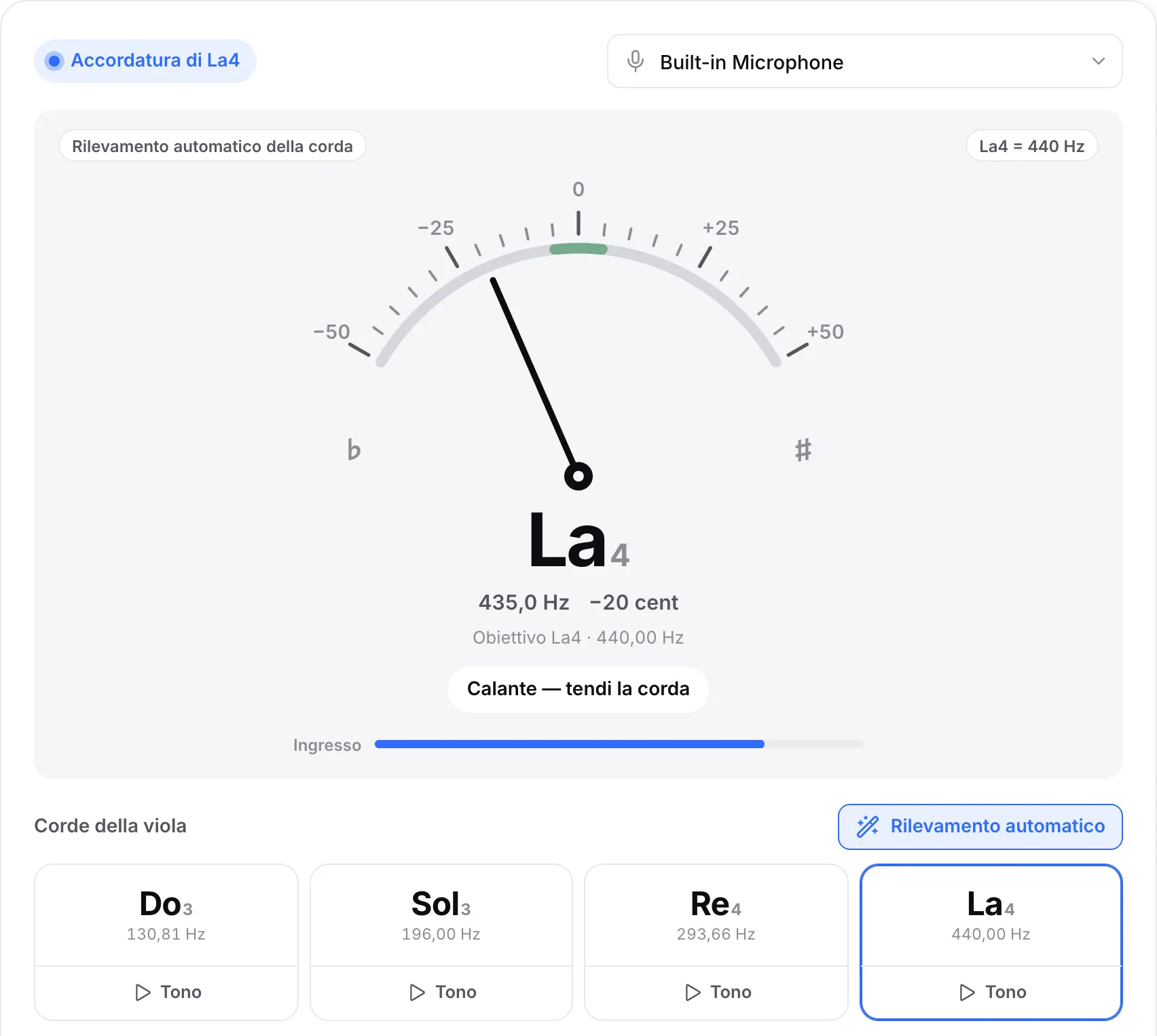This screenshot has width=1157, height=1036.
Task: Click the −50 gauge scale label
Action: (x=331, y=332)
